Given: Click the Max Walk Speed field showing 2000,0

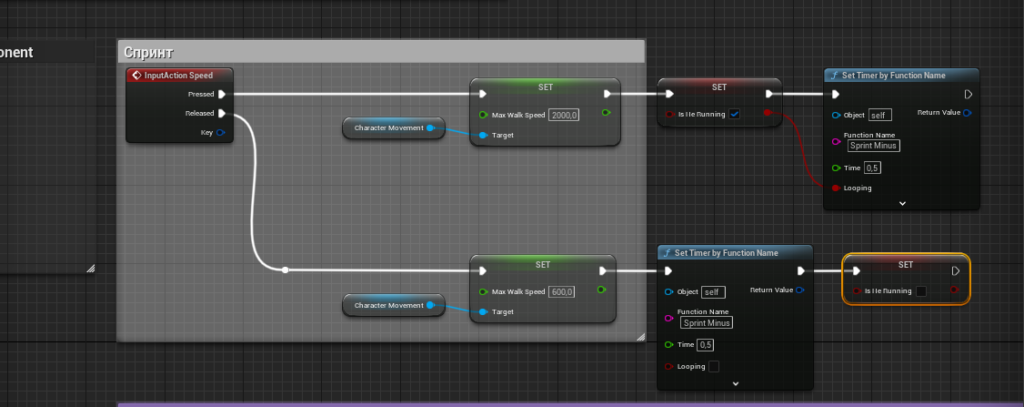Looking at the screenshot, I should [565, 115].
